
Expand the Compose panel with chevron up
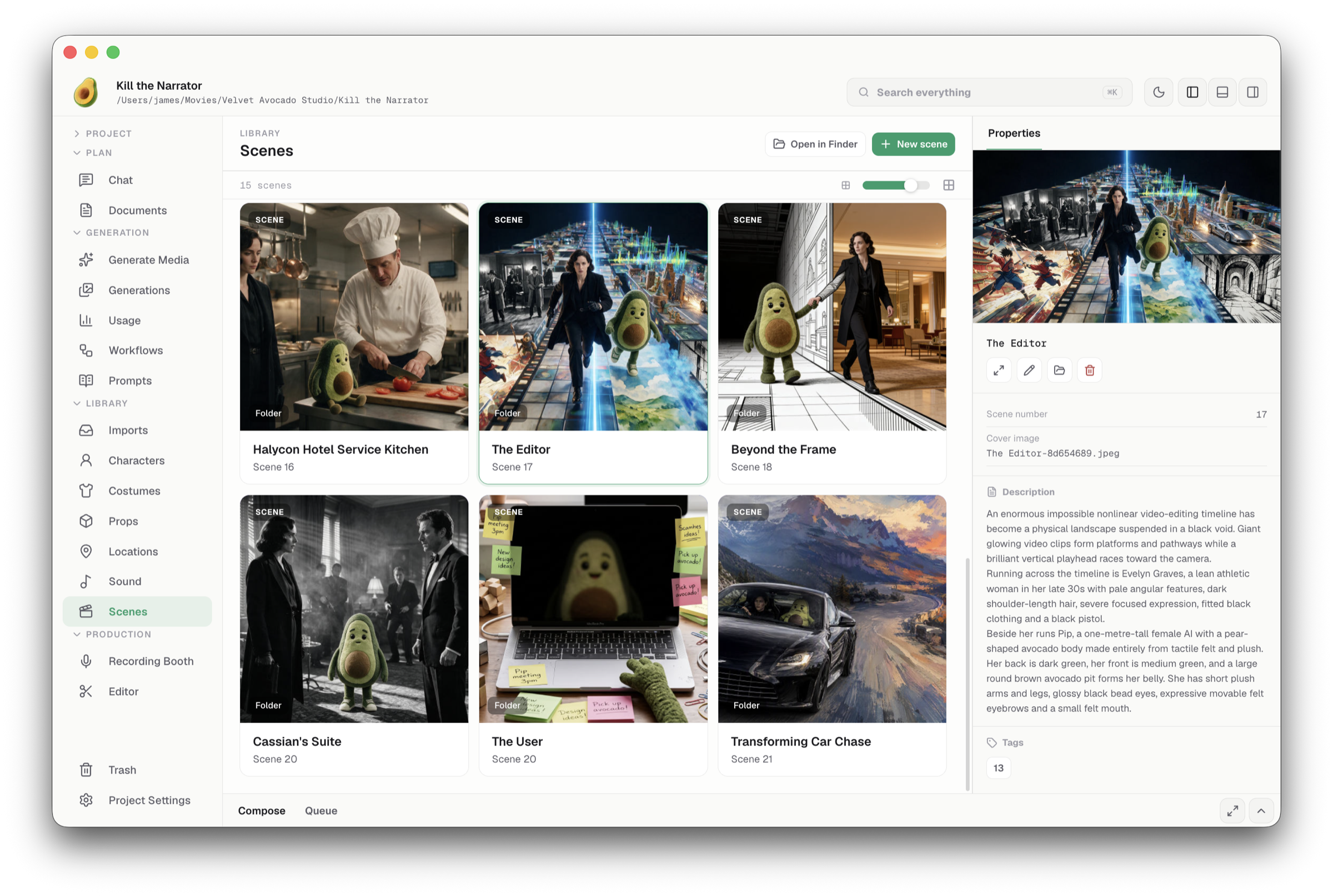[1261, 811]
